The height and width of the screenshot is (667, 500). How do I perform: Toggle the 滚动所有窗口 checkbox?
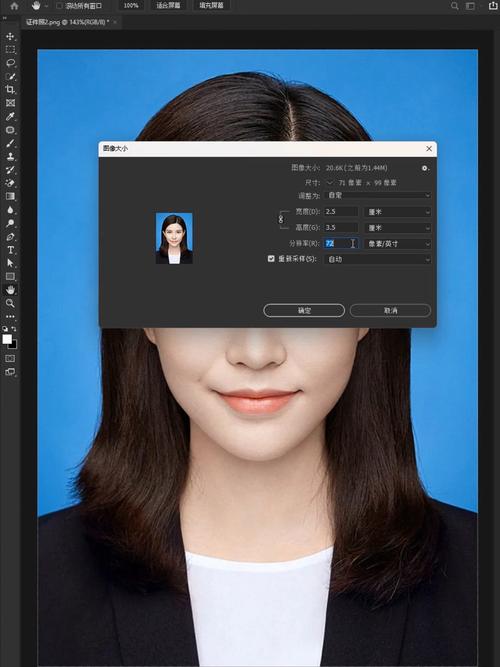click(59, 6)
